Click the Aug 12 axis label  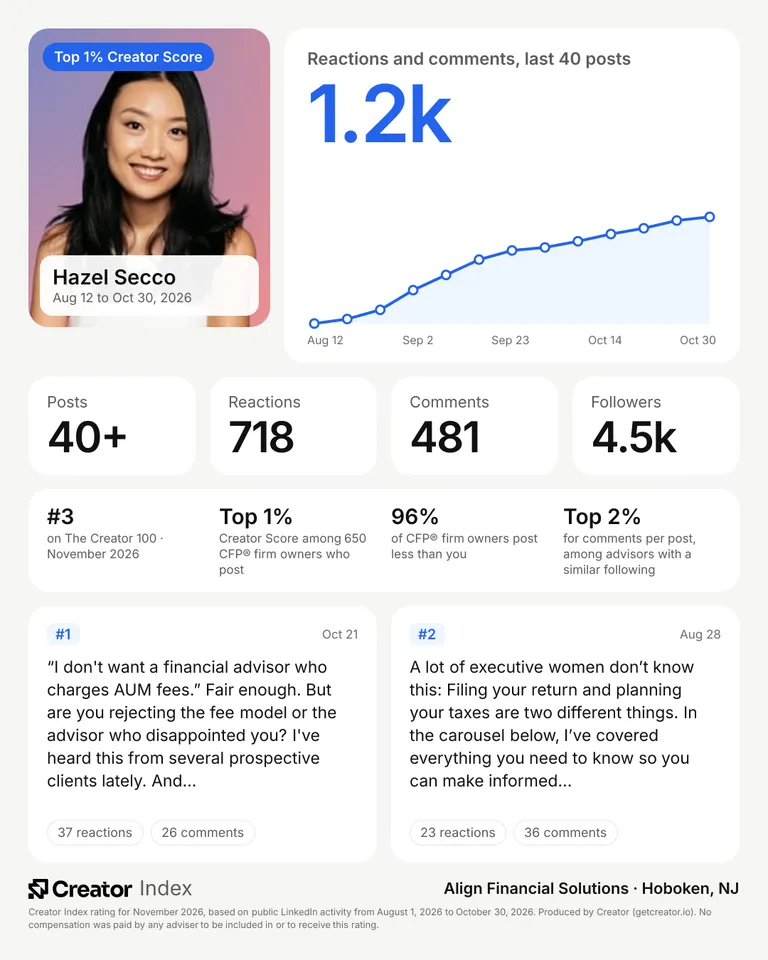tap(325, 340)
